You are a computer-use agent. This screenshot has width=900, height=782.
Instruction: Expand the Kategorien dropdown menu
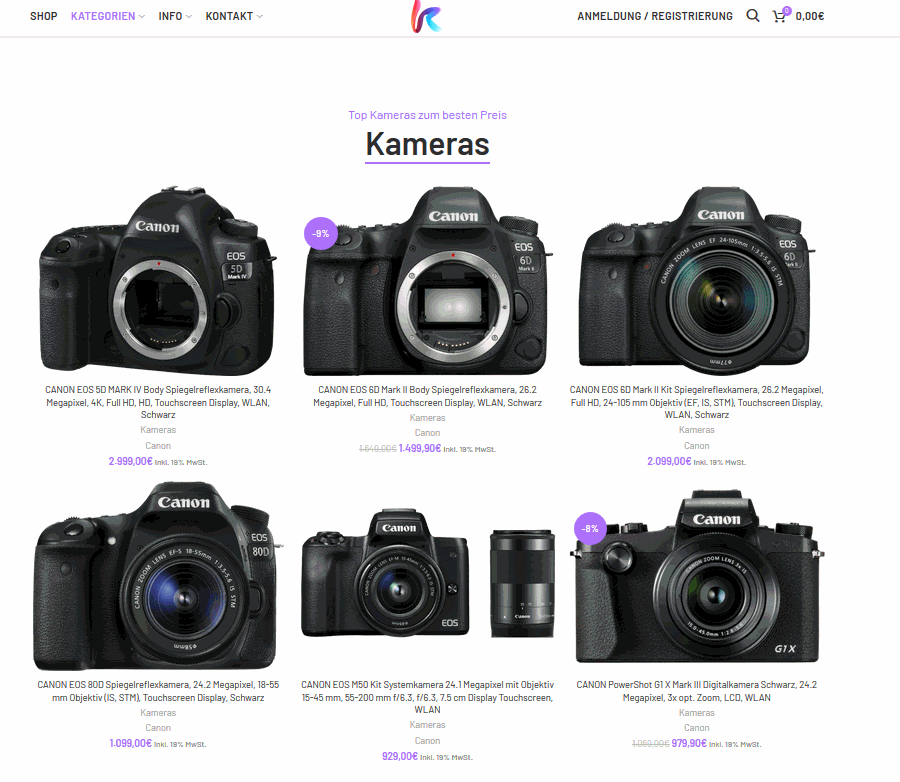point(107,16)
